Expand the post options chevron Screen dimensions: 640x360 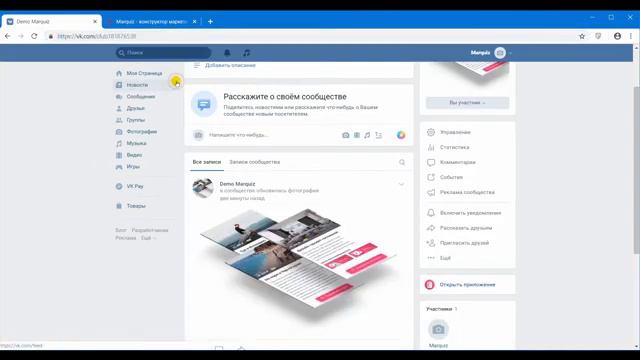click(401, 184)
